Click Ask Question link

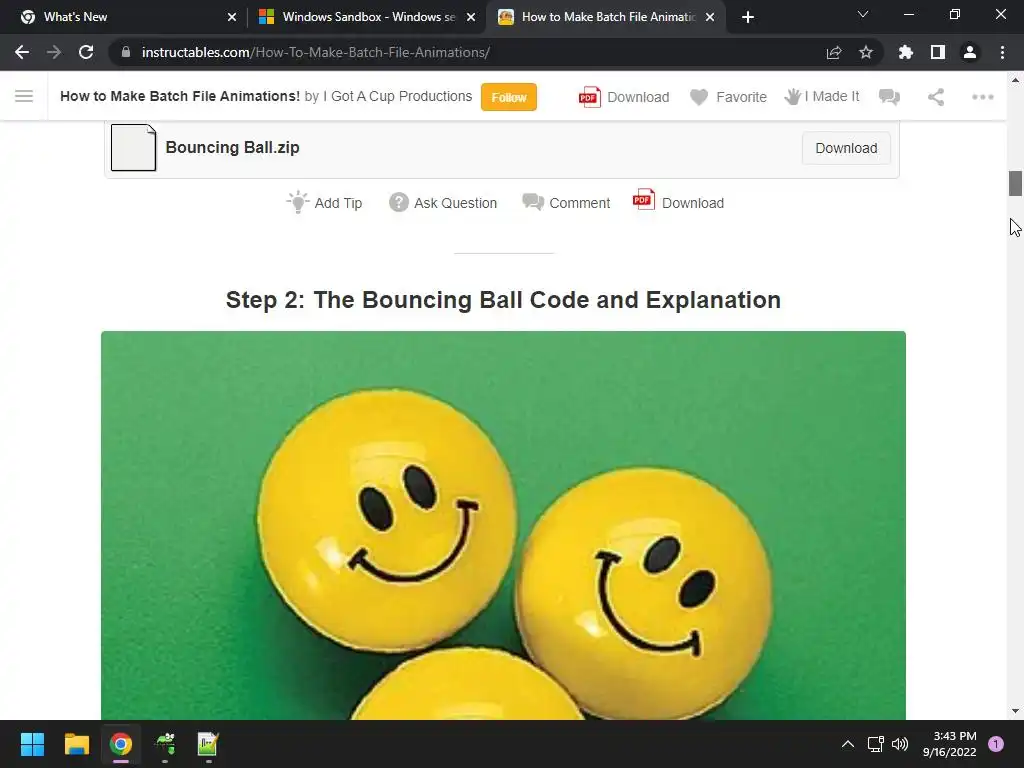[x=443, y=203]
